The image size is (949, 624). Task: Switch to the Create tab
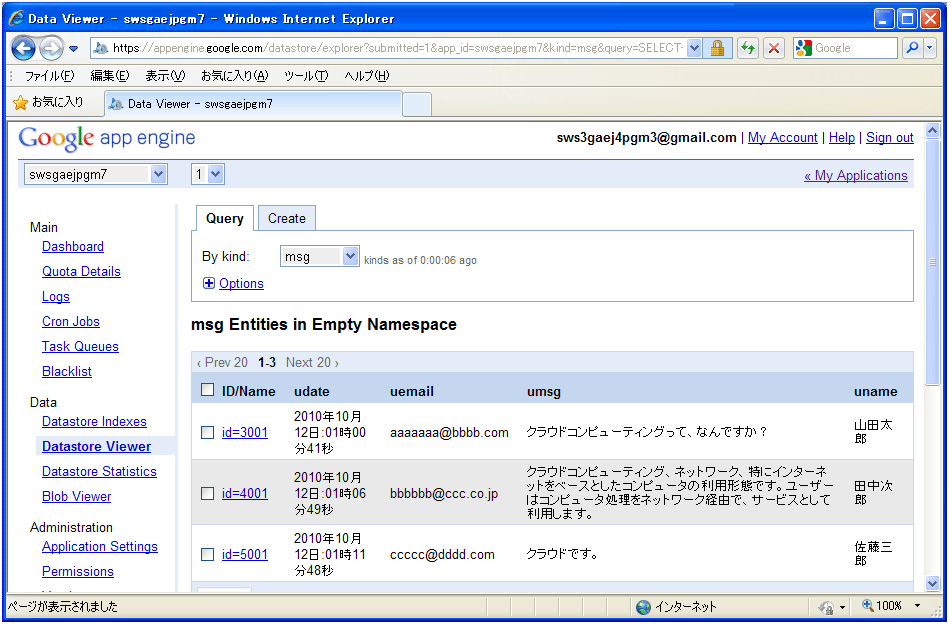pyautogui.click(x=287, y=218)
